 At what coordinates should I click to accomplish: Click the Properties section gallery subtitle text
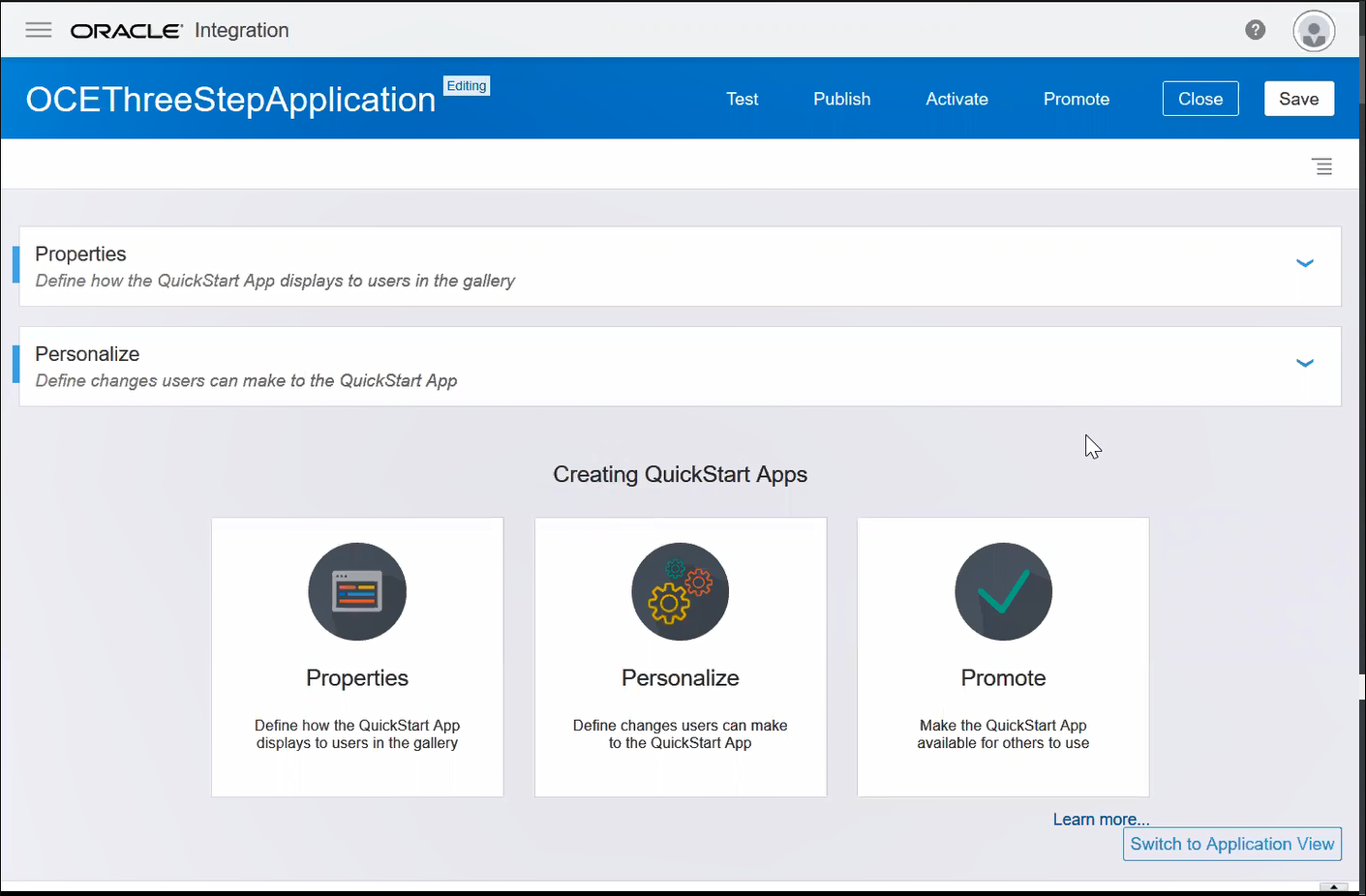pos(275,281)
